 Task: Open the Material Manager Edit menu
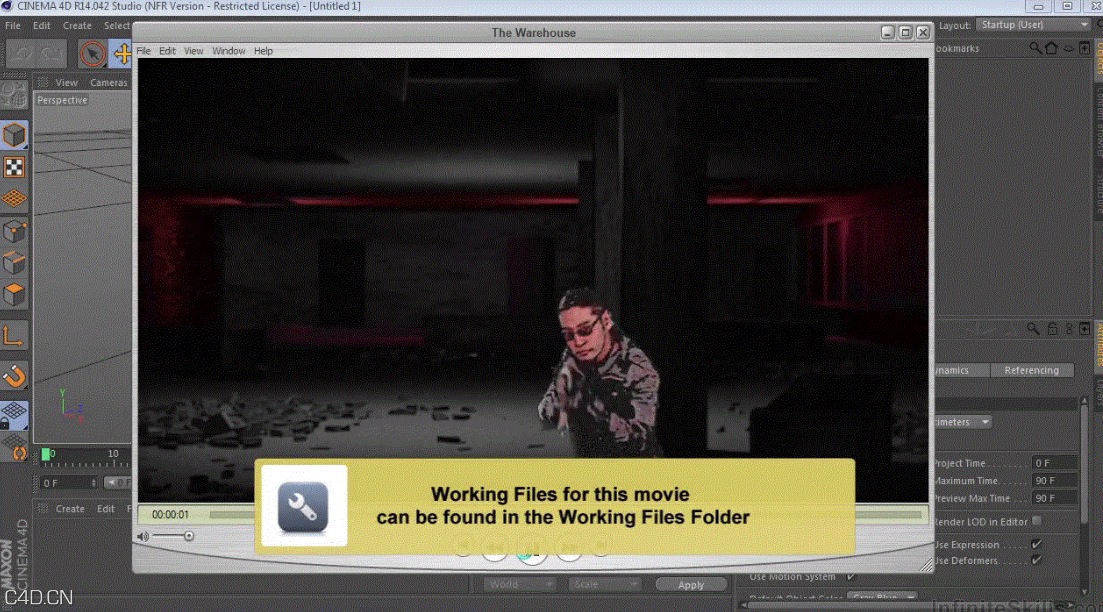point(106,509)
